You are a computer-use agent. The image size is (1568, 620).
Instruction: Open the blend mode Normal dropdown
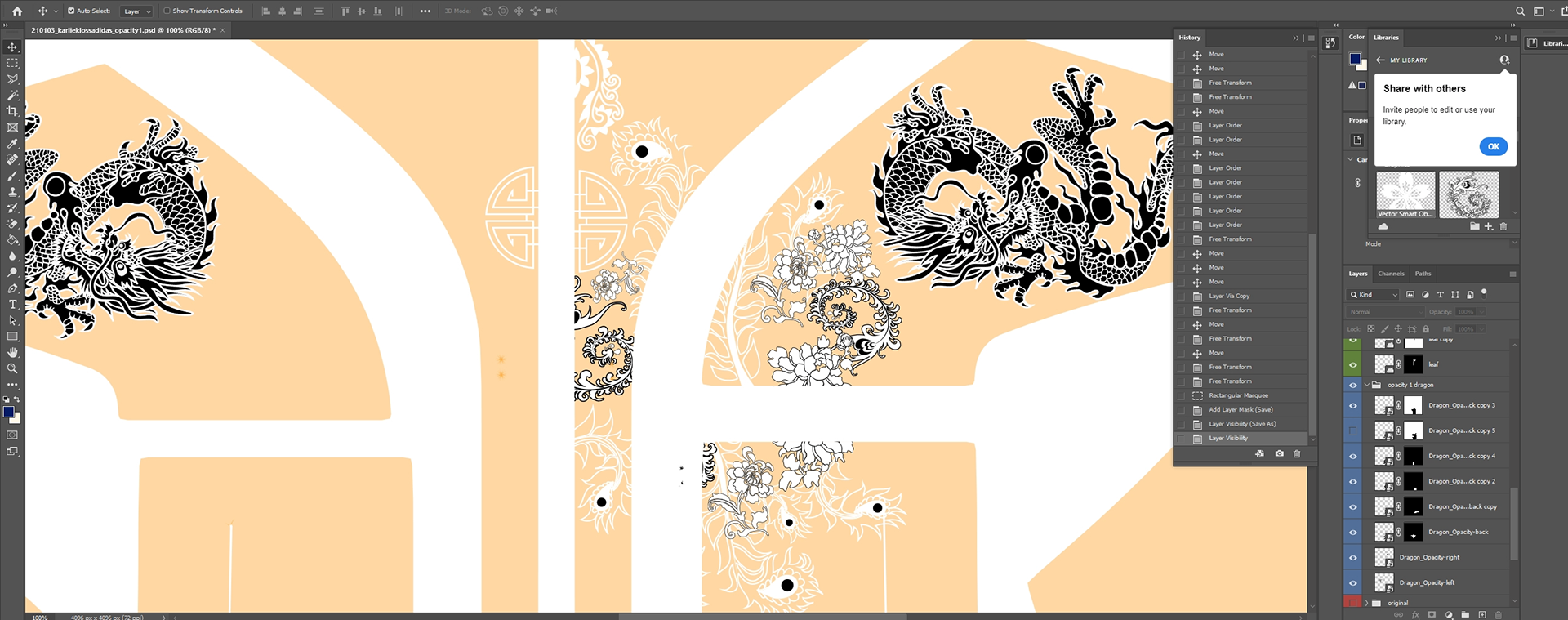1386,312
